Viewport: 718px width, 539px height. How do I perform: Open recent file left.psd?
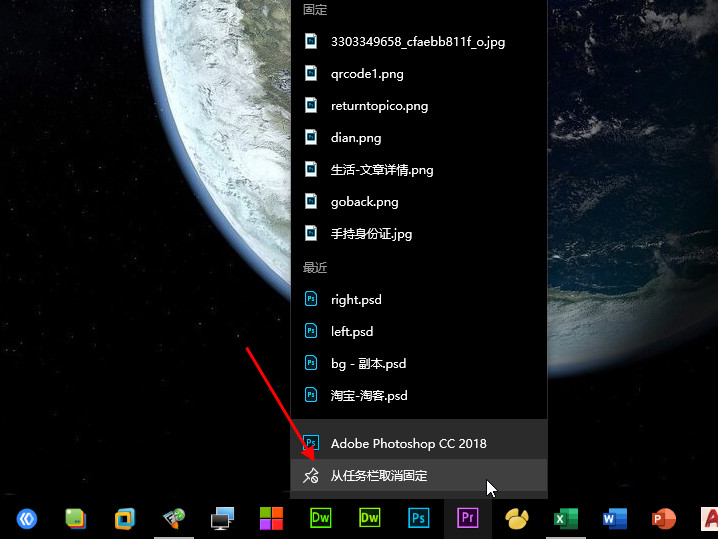click(352, 331)
